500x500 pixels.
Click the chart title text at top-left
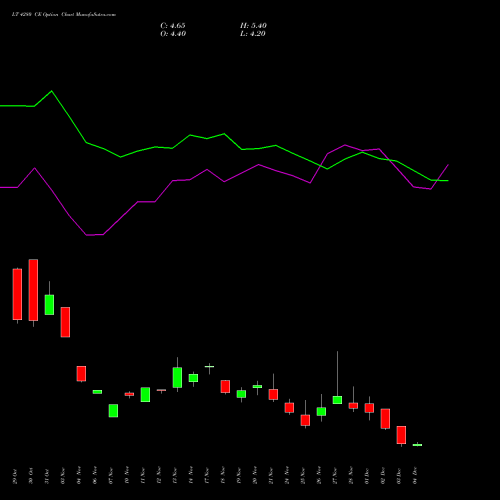click(64, 15)
